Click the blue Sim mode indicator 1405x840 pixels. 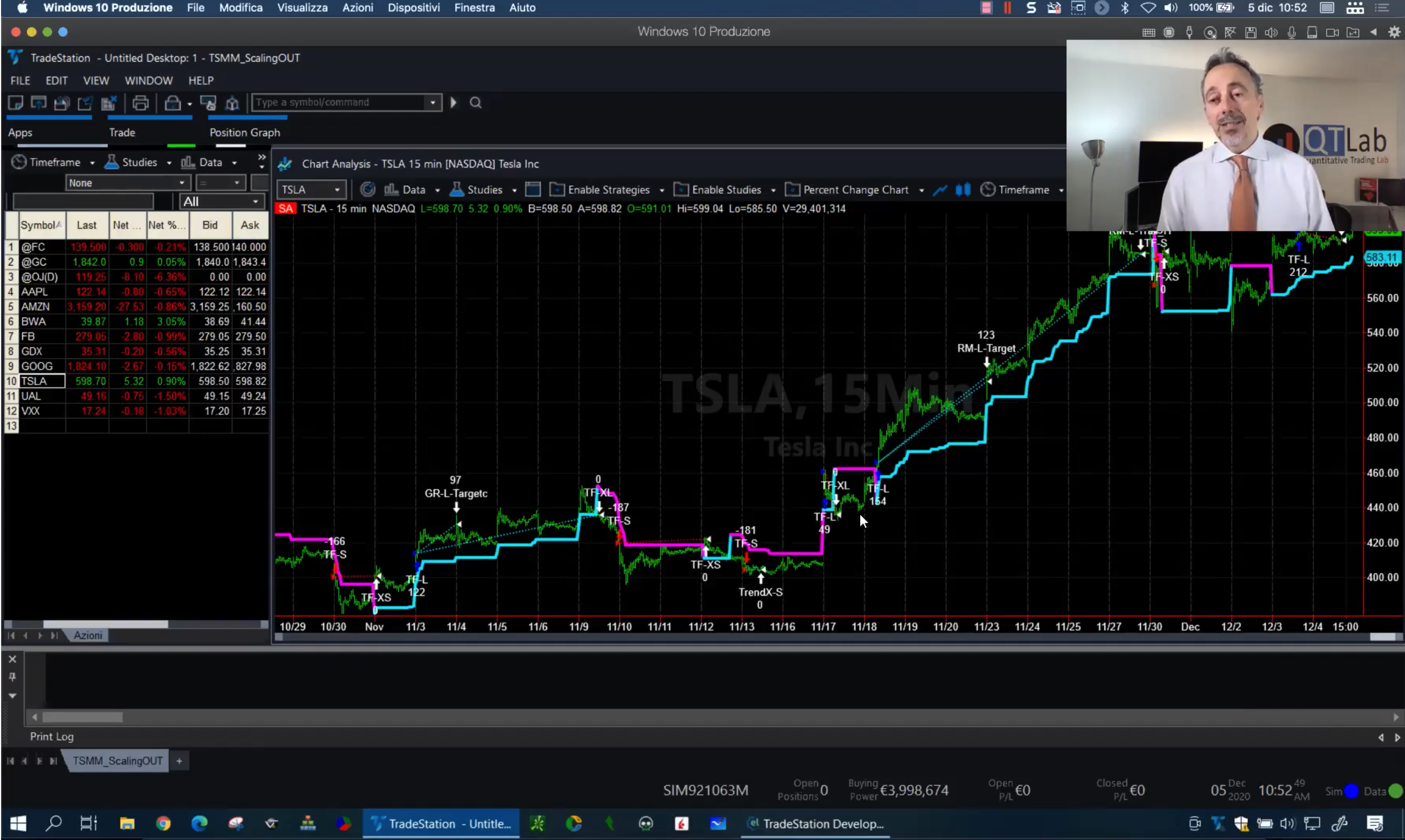[1351, 791]
